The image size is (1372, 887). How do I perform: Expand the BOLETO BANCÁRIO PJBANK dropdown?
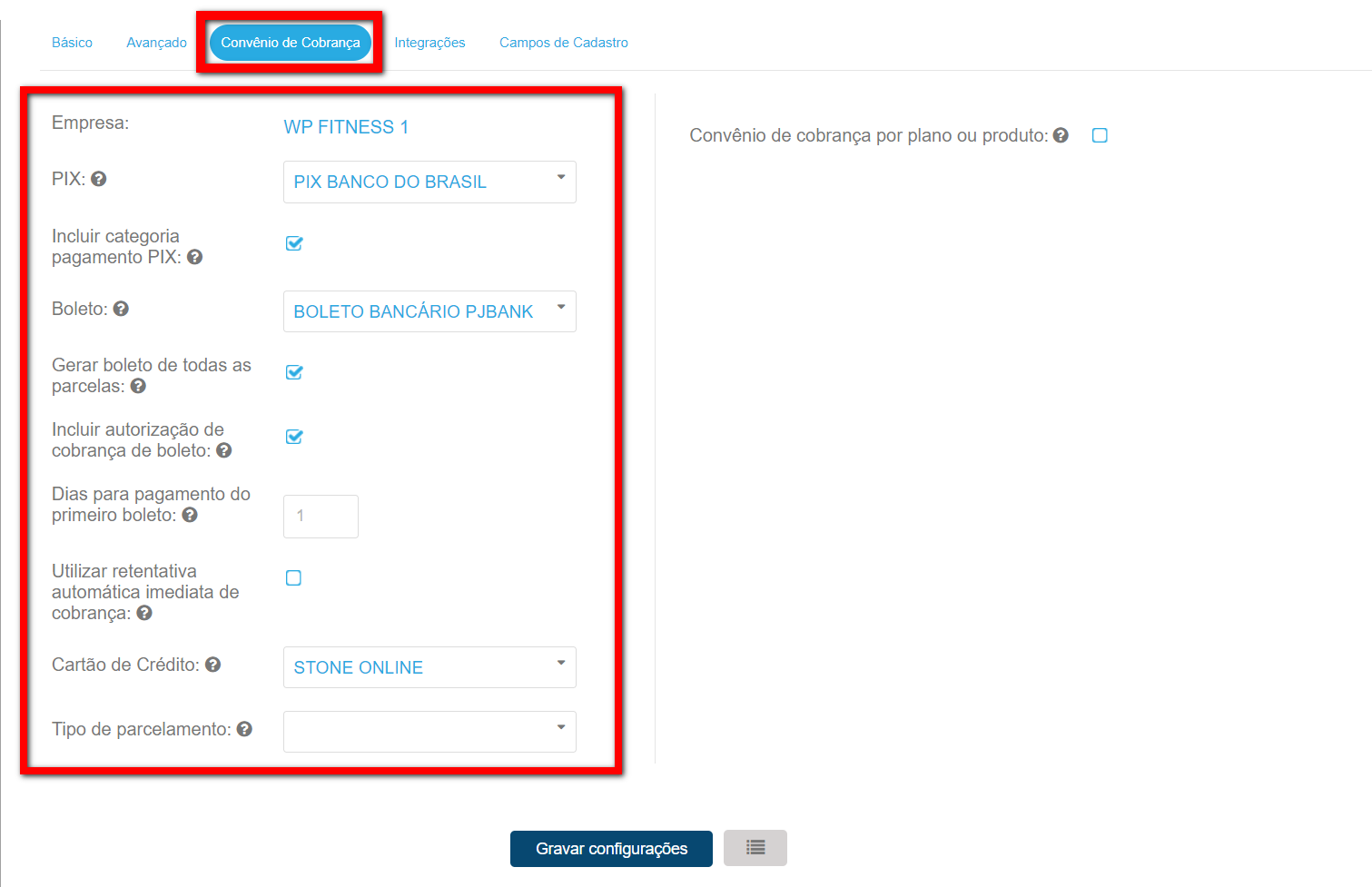[429, 312]
